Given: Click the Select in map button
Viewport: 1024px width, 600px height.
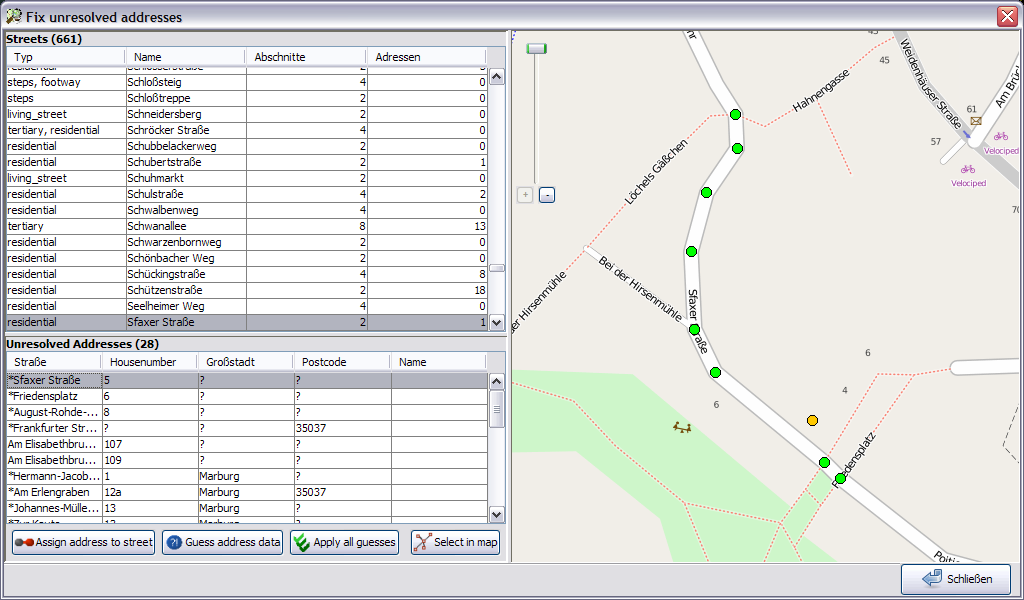Looking at the screenshot, I should (x=455, y=543).
